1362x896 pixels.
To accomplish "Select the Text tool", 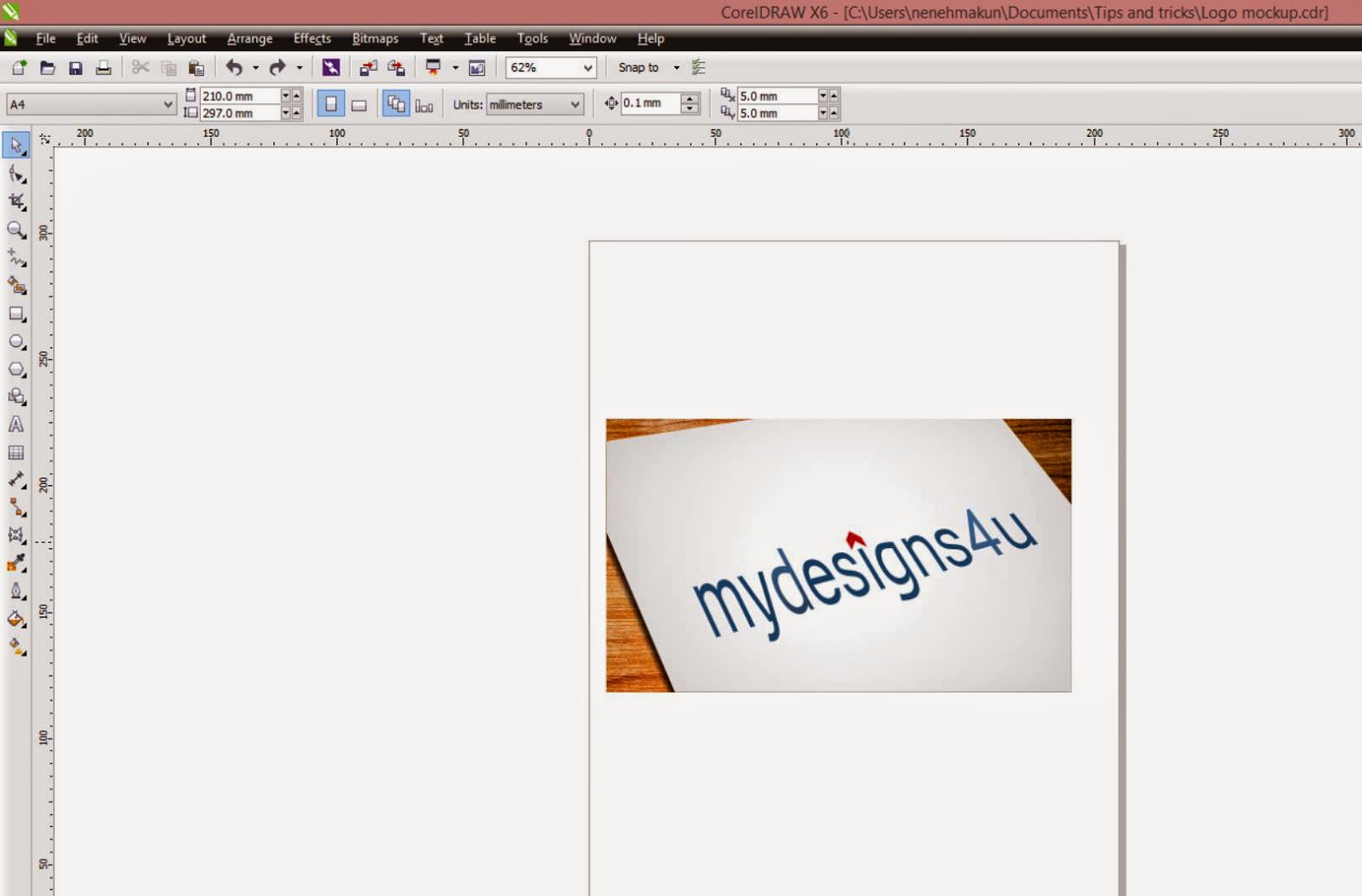I will (x=16, y=425).
